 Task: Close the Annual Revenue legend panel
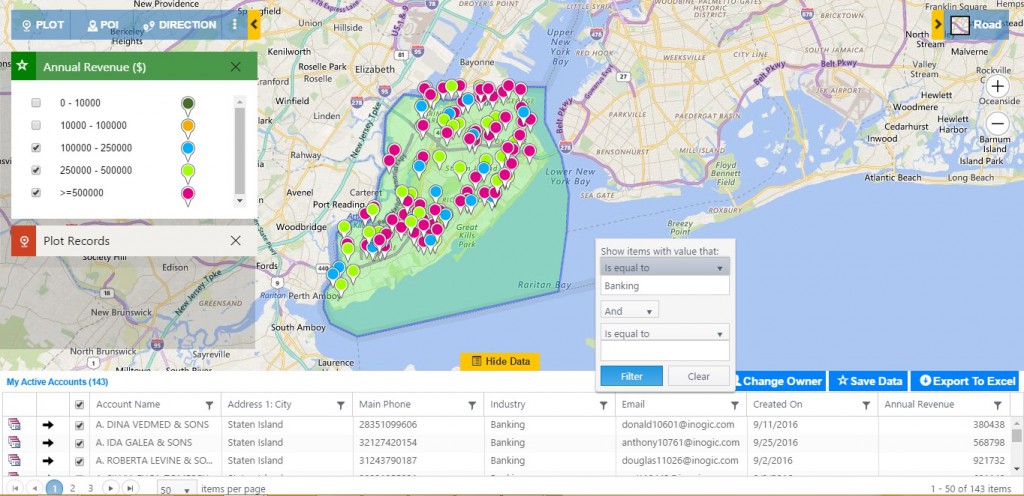tap(236, 67)
